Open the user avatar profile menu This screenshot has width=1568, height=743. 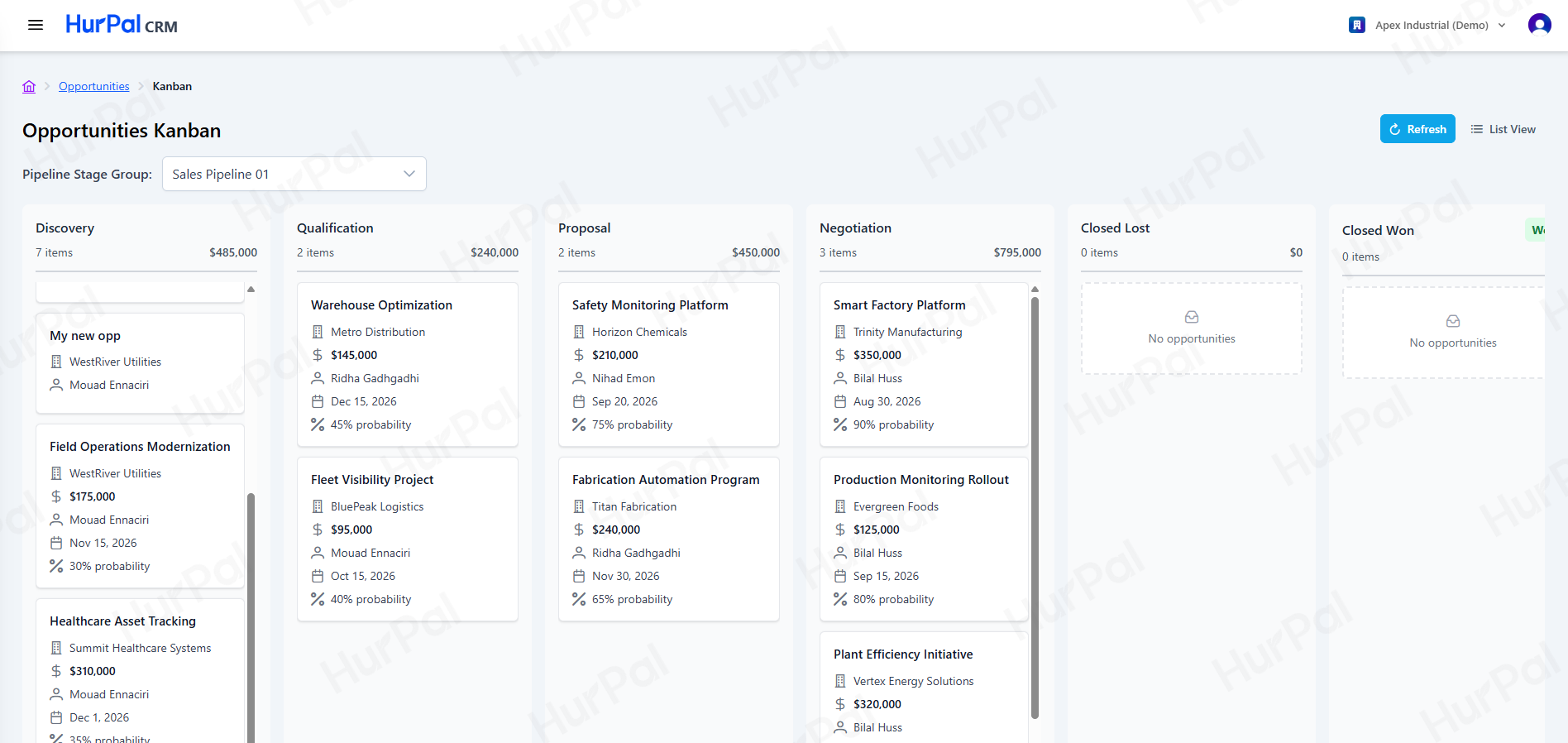point(1539,25)
